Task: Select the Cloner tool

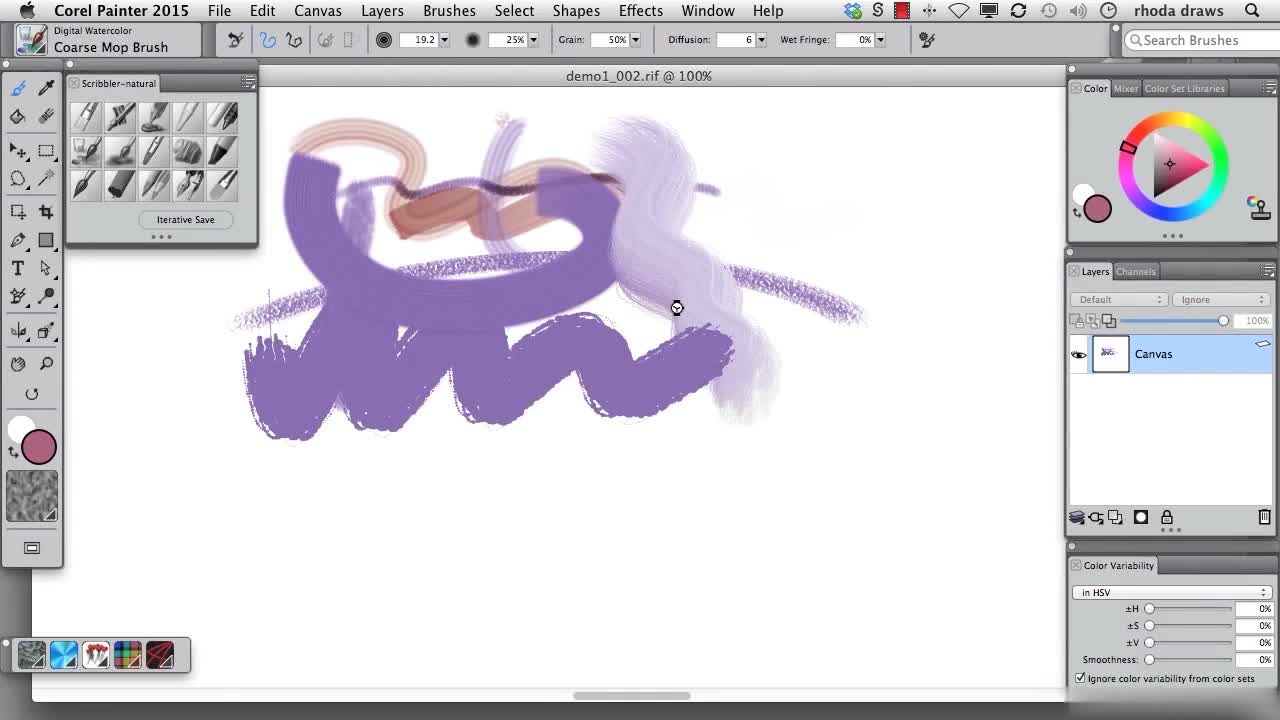Action: click(x=18, y=297)
